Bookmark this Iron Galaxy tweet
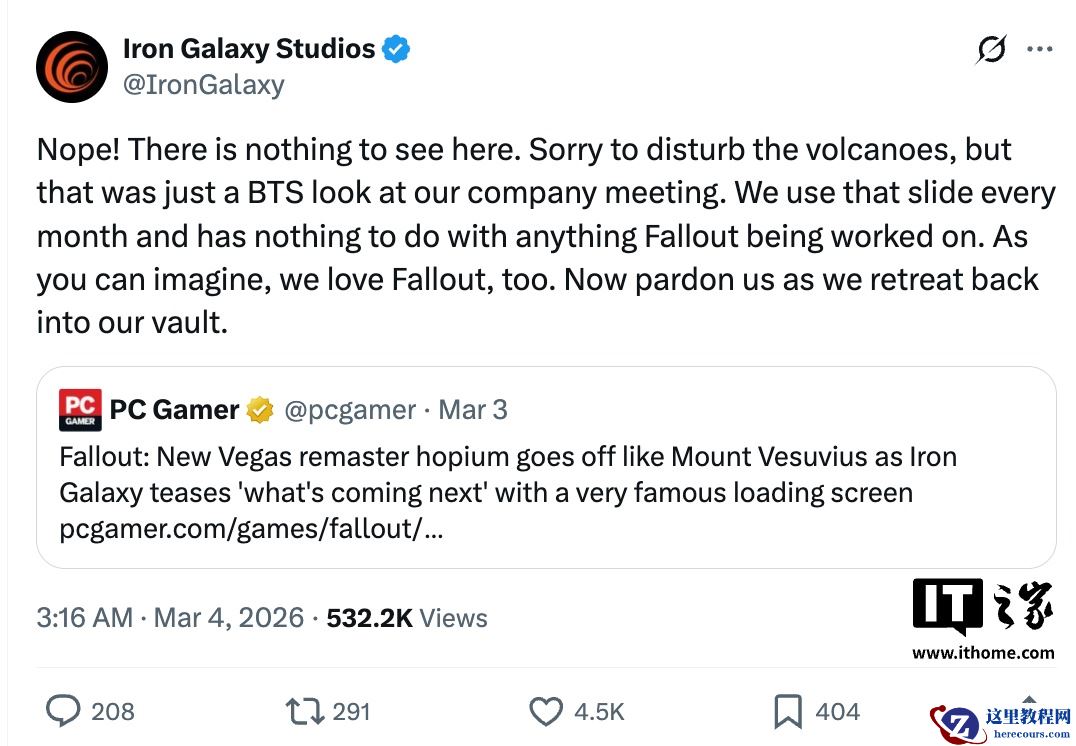 [788, 711]
